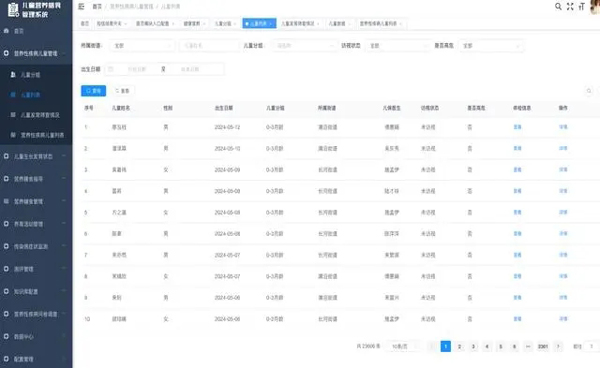This screenshot has width=600, height=368.
Task: Switch to the 首页 tab in the tab strip
Action: click(x=85, y=24)
